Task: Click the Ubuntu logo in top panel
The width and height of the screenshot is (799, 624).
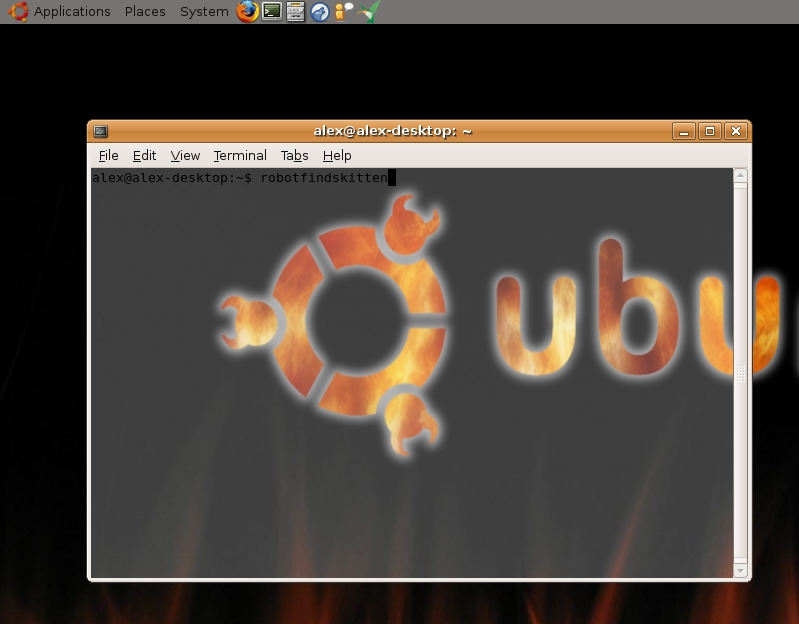Action: (18, 11)
